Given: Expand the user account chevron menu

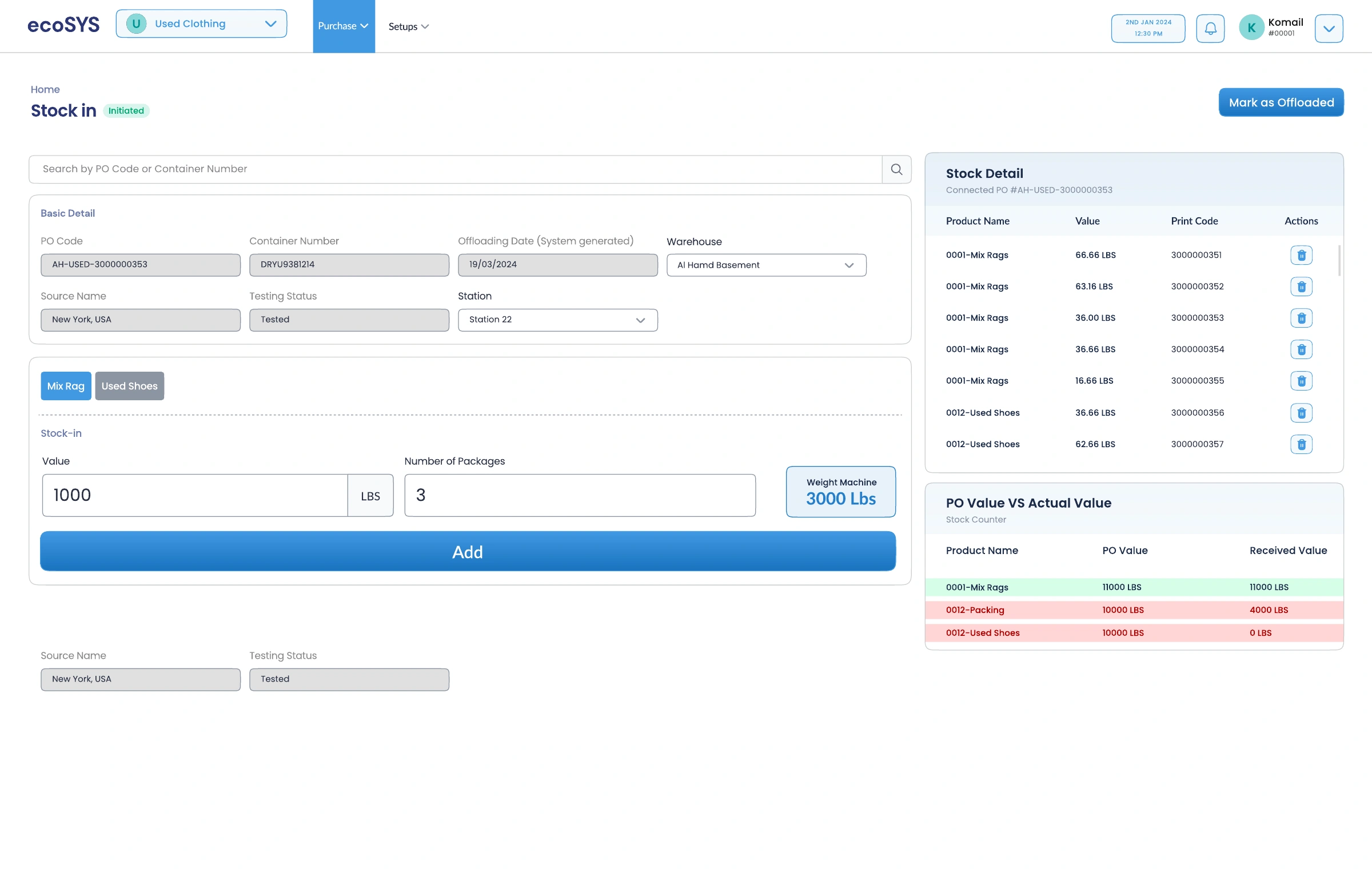Looking at the screenshot, I should 1329,29.
